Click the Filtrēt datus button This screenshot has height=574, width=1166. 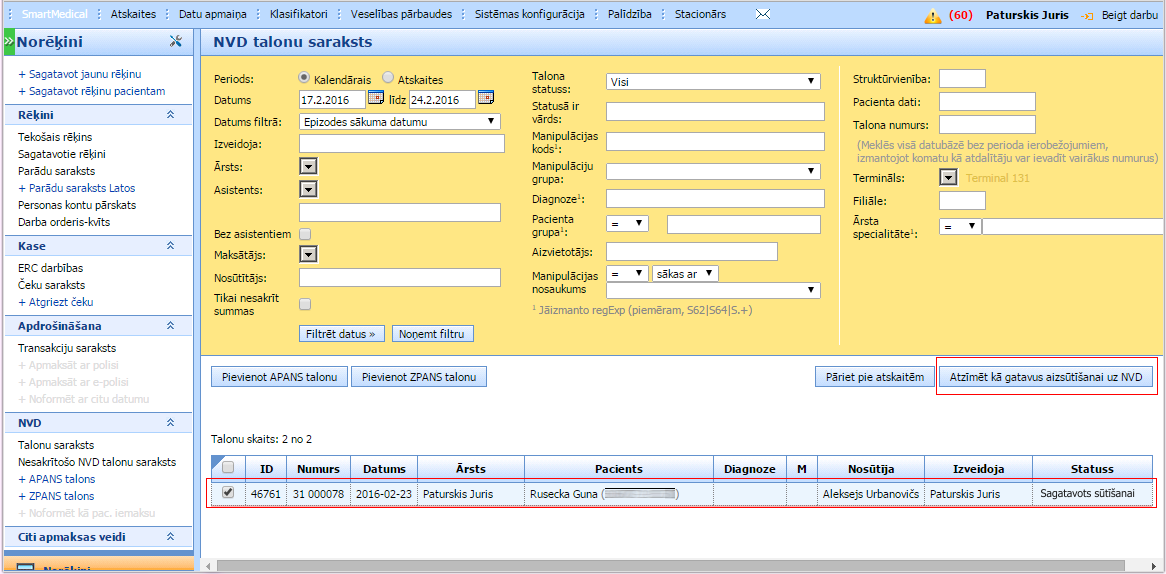(342, 334)
